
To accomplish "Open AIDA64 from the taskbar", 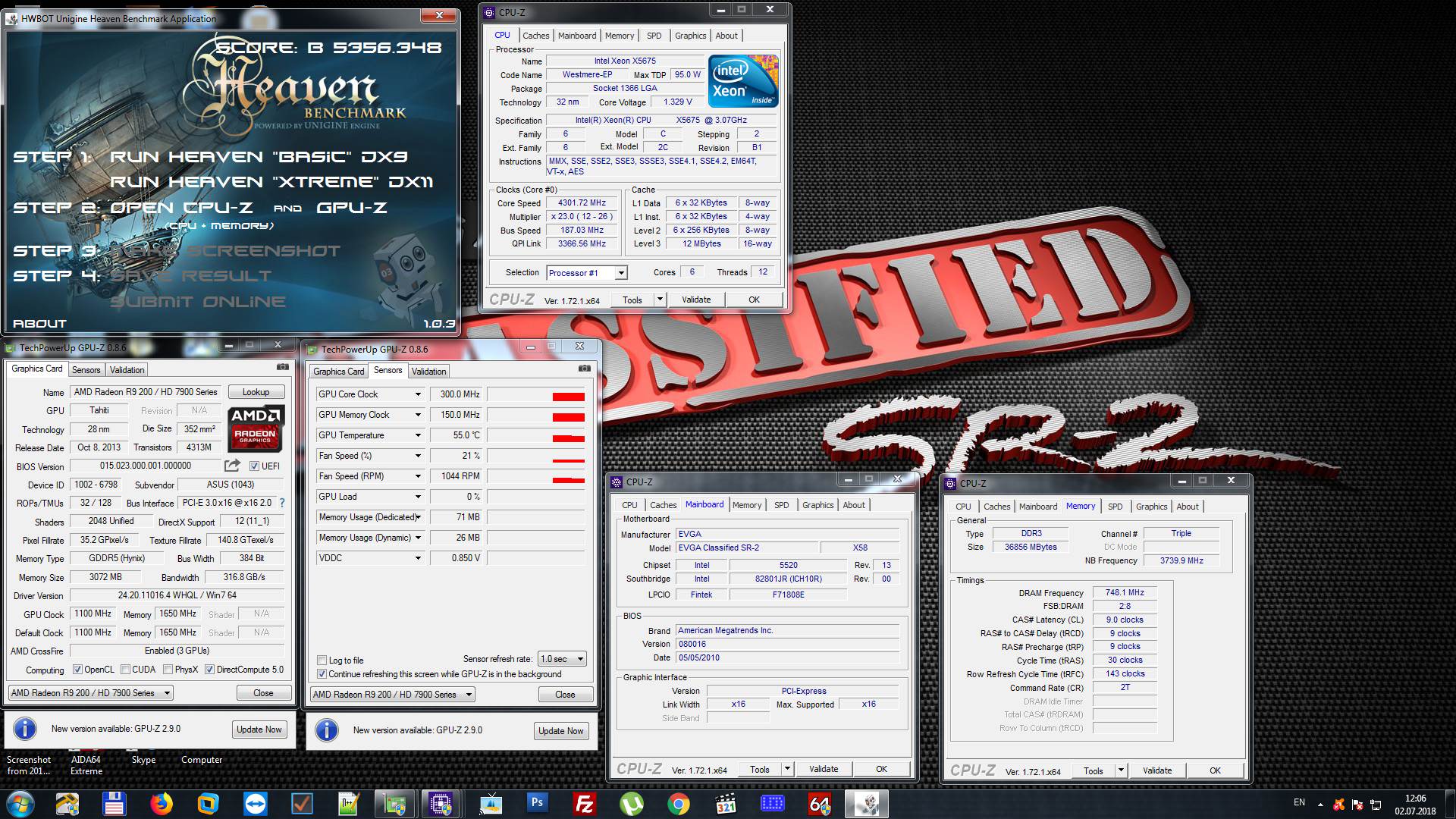I will (x=819, y=803).
